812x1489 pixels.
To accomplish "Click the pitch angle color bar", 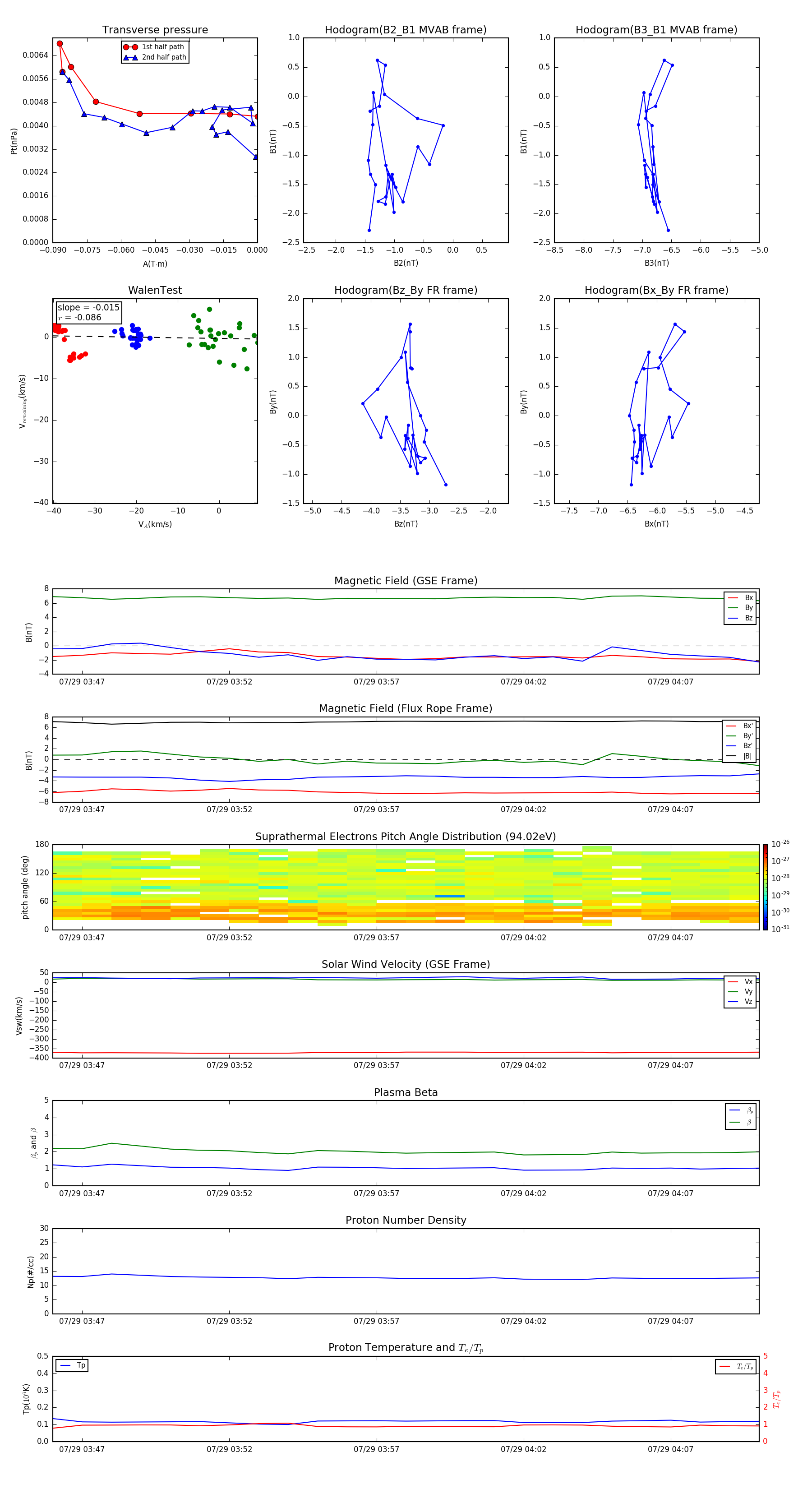I will tap(765, 887).
